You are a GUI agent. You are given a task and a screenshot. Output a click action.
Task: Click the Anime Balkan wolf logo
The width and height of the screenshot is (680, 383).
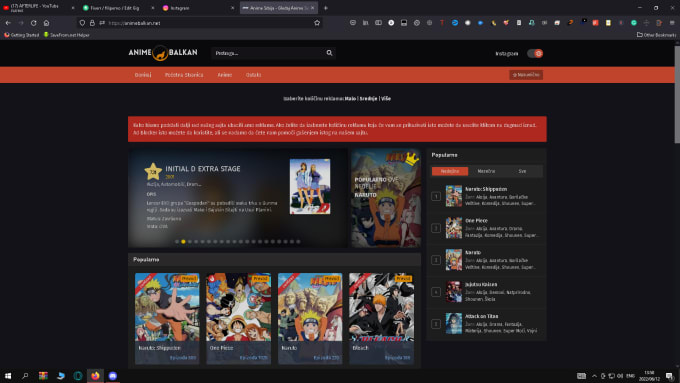click(163, 53)
